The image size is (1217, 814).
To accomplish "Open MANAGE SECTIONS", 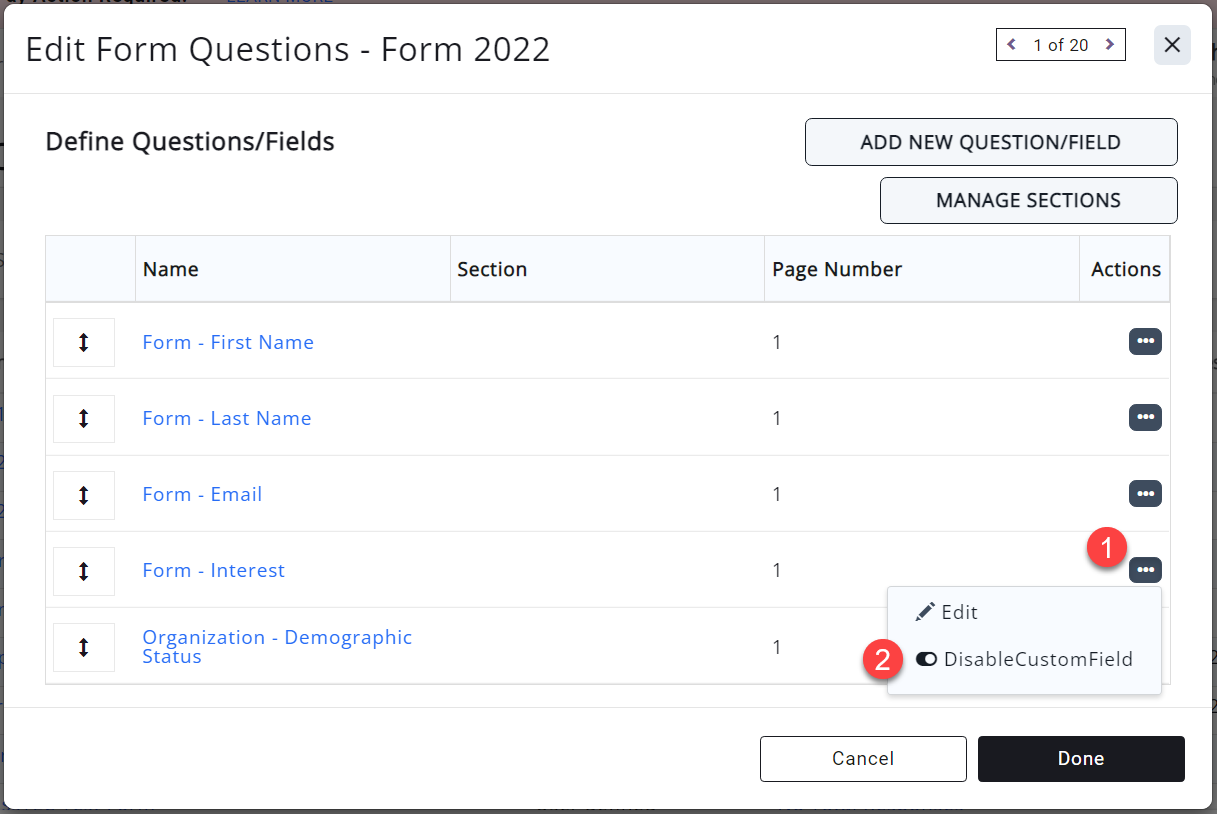I will point(1028,200).
